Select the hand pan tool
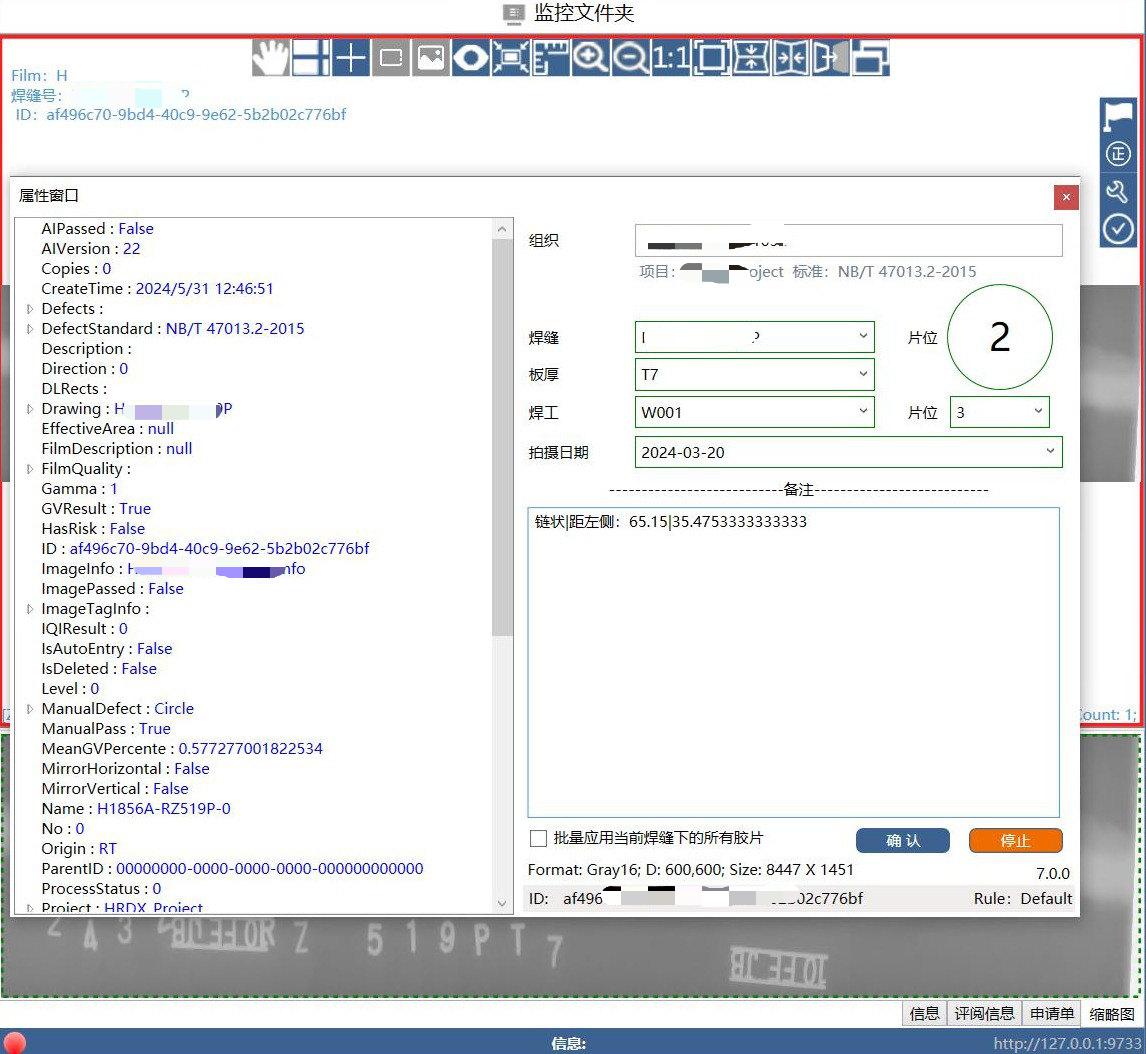This screenshot has height=1054, width=1146. [x=271, y=58]
